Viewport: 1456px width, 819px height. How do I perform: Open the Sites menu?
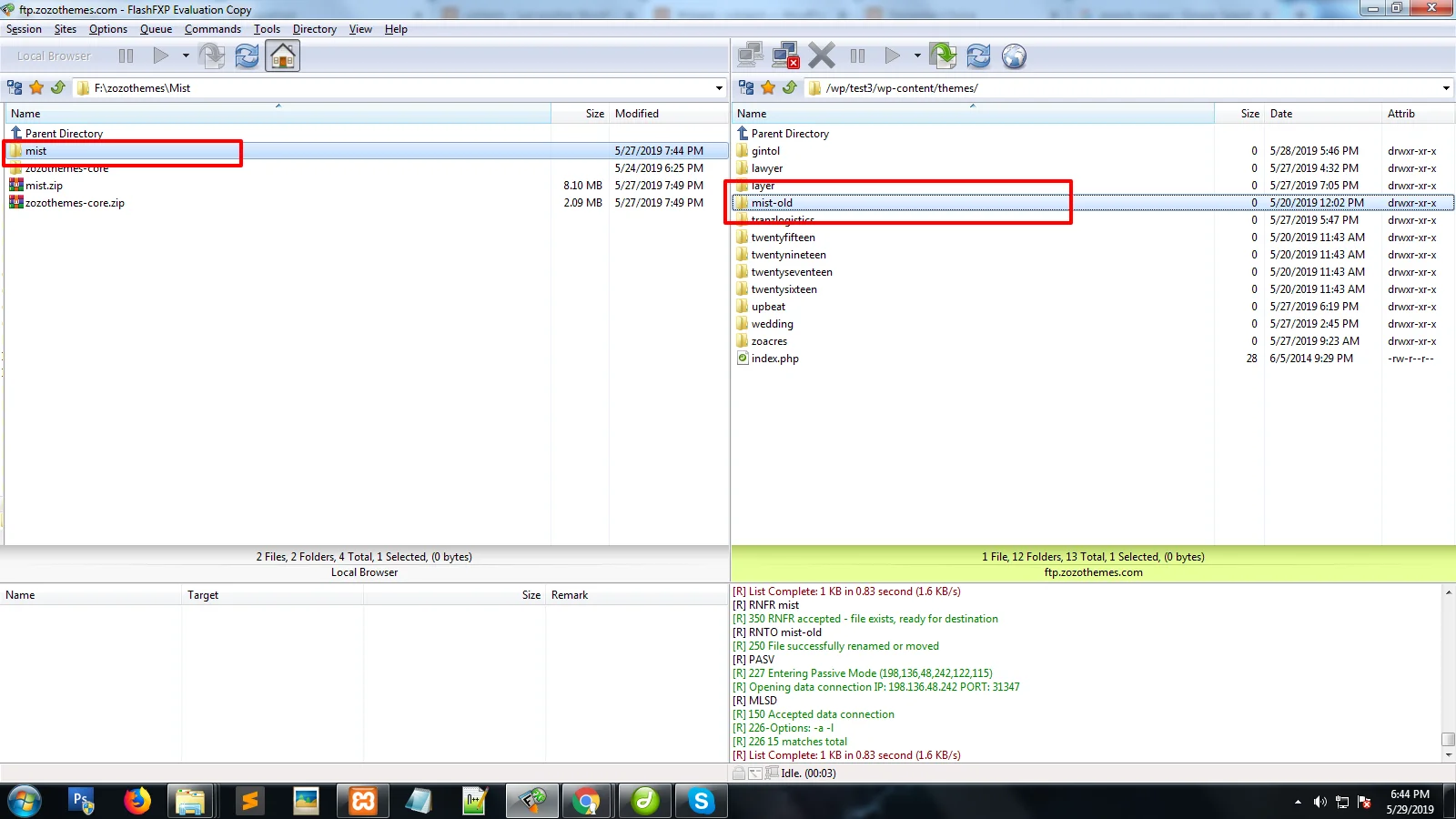coord(66,29)
